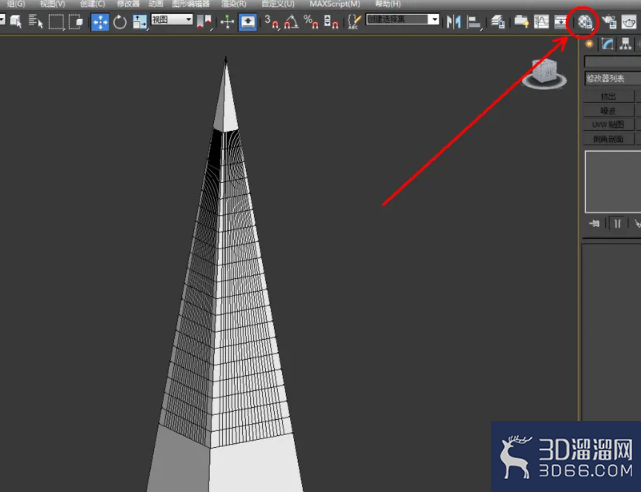
Task: Open Select by Name list
Action: 36,22
